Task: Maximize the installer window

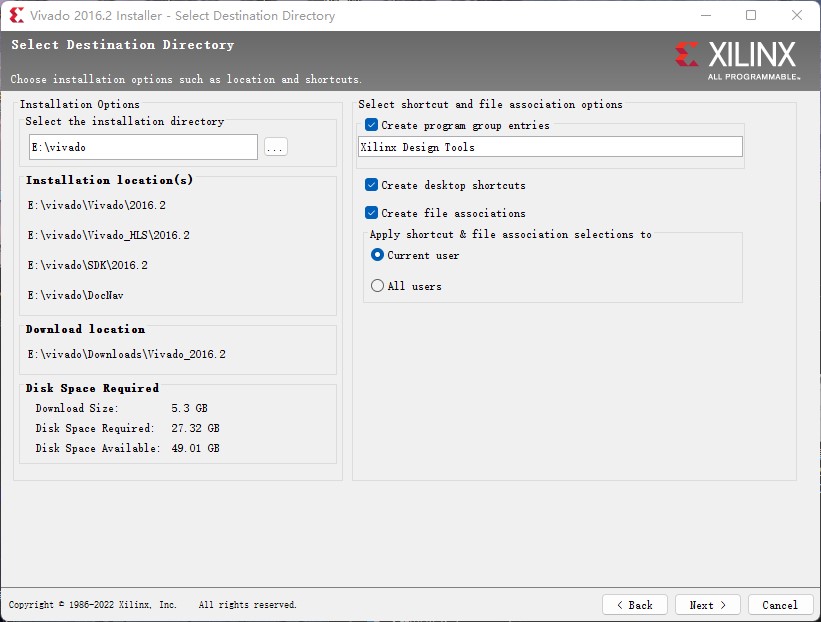Action: pyautogui.click(x=751, y=15)
